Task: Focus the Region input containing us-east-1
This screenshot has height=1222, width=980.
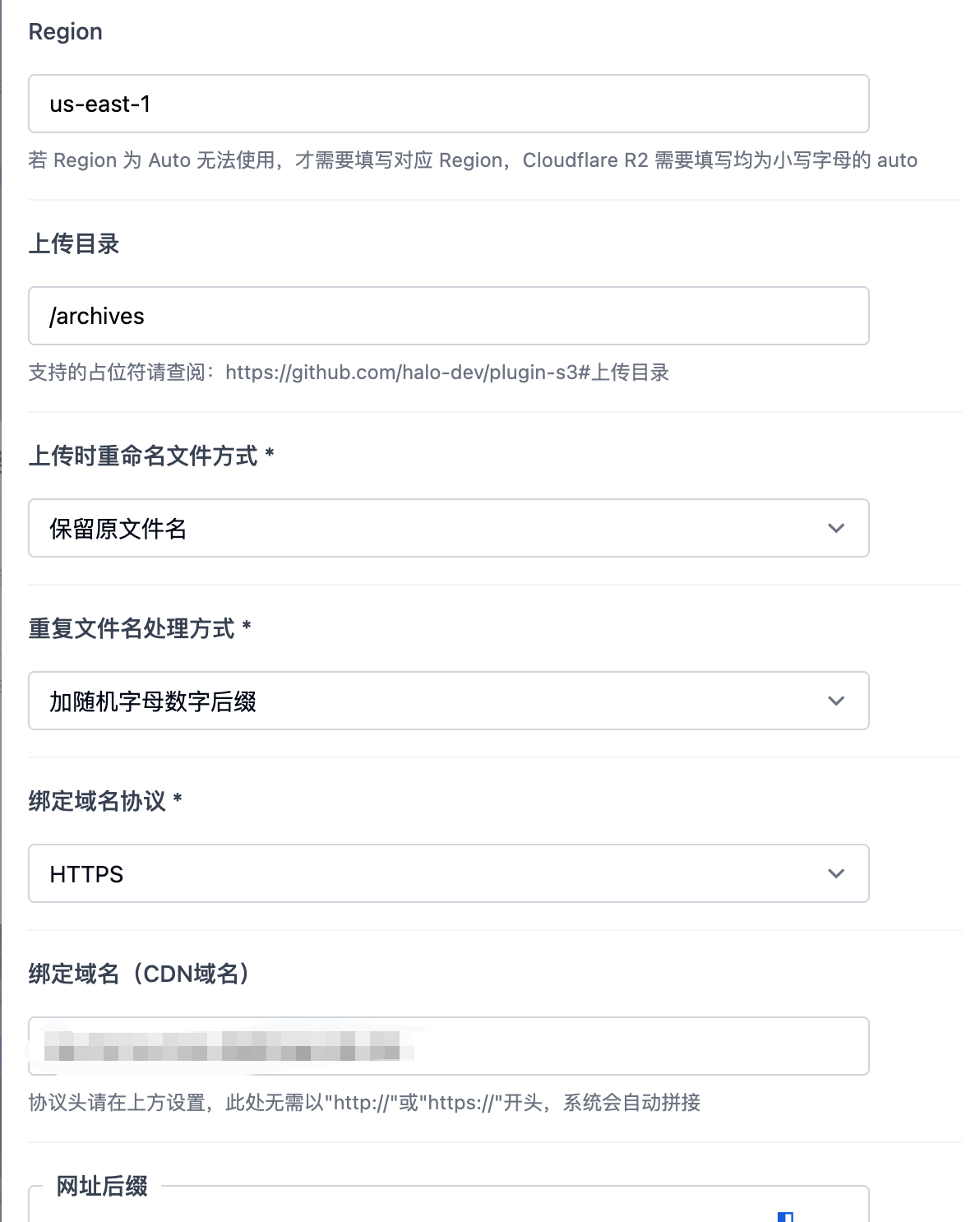Action: pos(448,104)
